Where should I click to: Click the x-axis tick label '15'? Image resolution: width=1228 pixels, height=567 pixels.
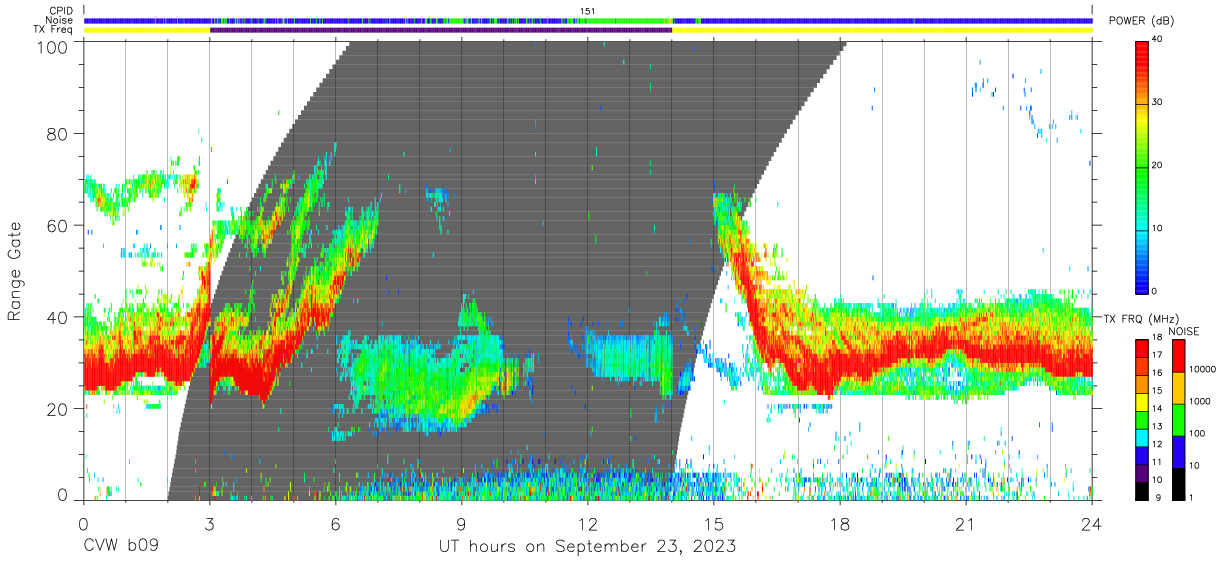tap(714, 523)
